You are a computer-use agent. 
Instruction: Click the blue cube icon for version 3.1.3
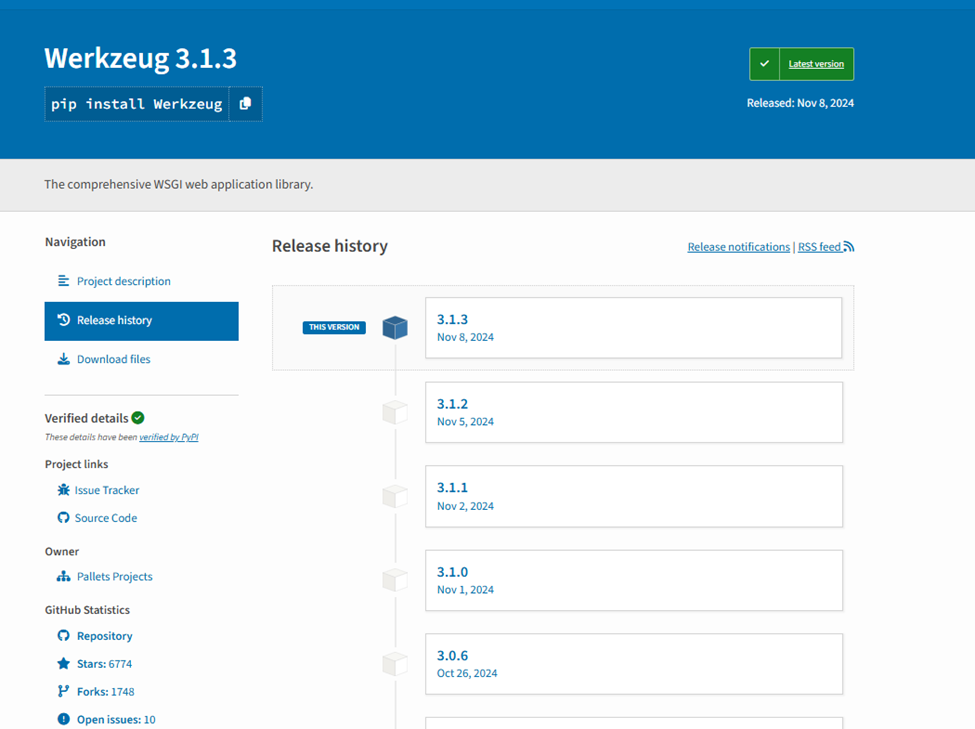(395, 327)
